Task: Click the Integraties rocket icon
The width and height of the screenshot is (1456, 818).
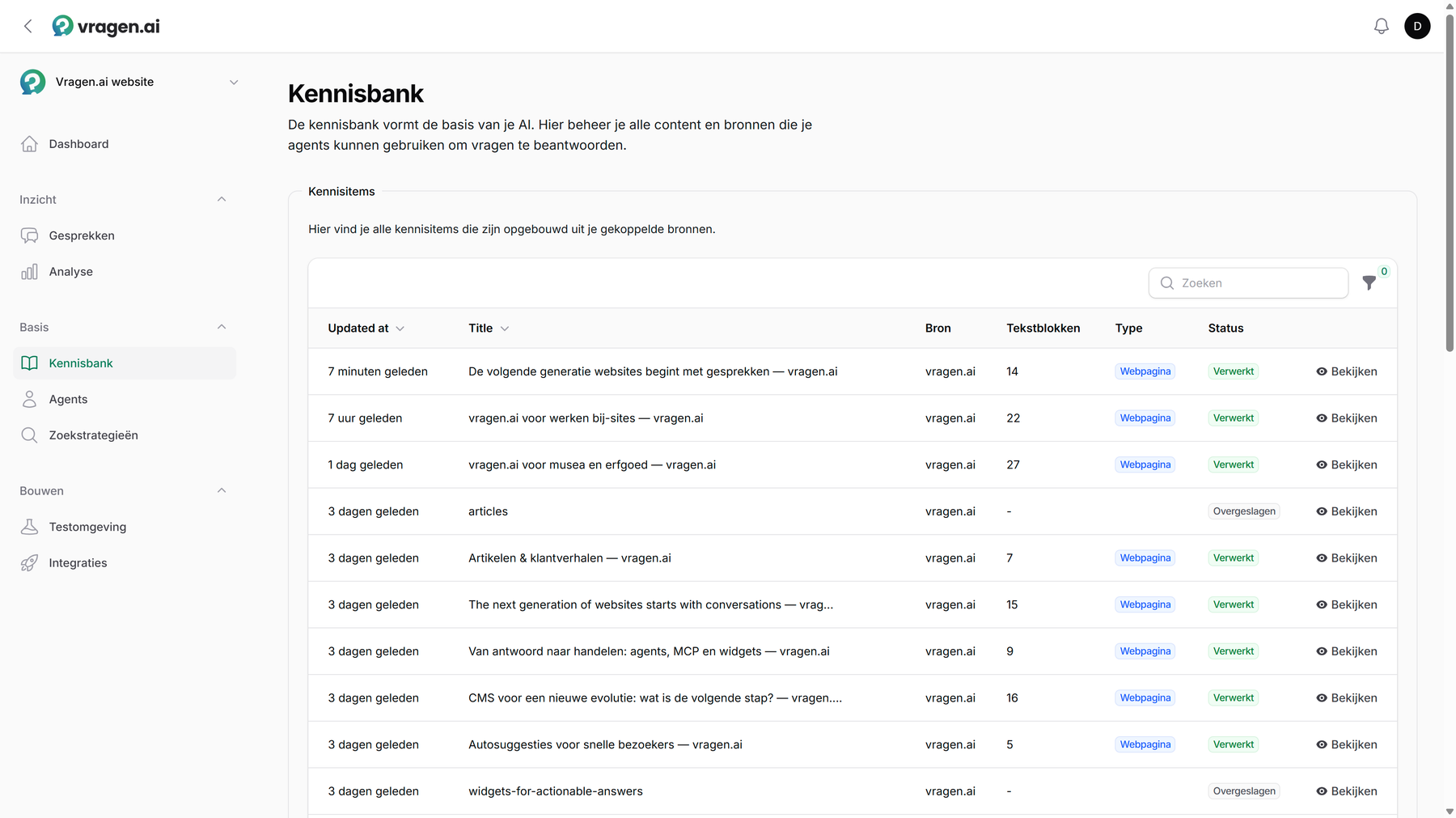Action: point(30,563)
